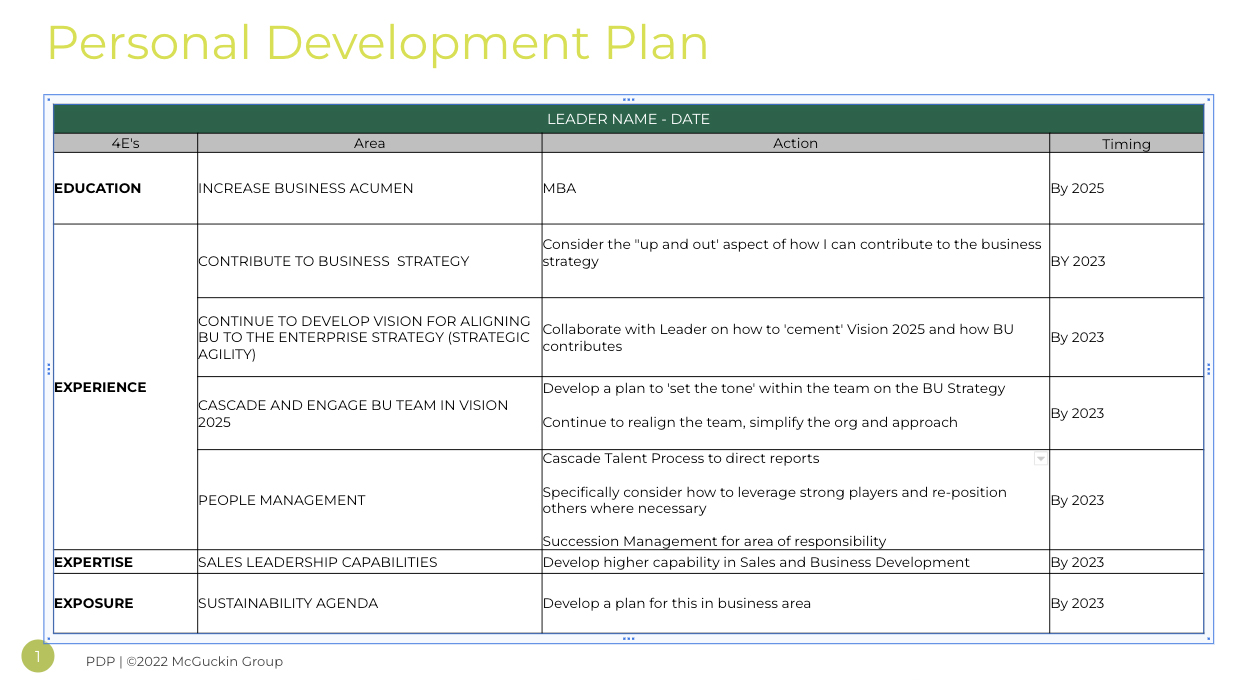1241x691 pixels.
Task: Select the 'Personal Development Plan' slide title
Action: pos(377,43)
